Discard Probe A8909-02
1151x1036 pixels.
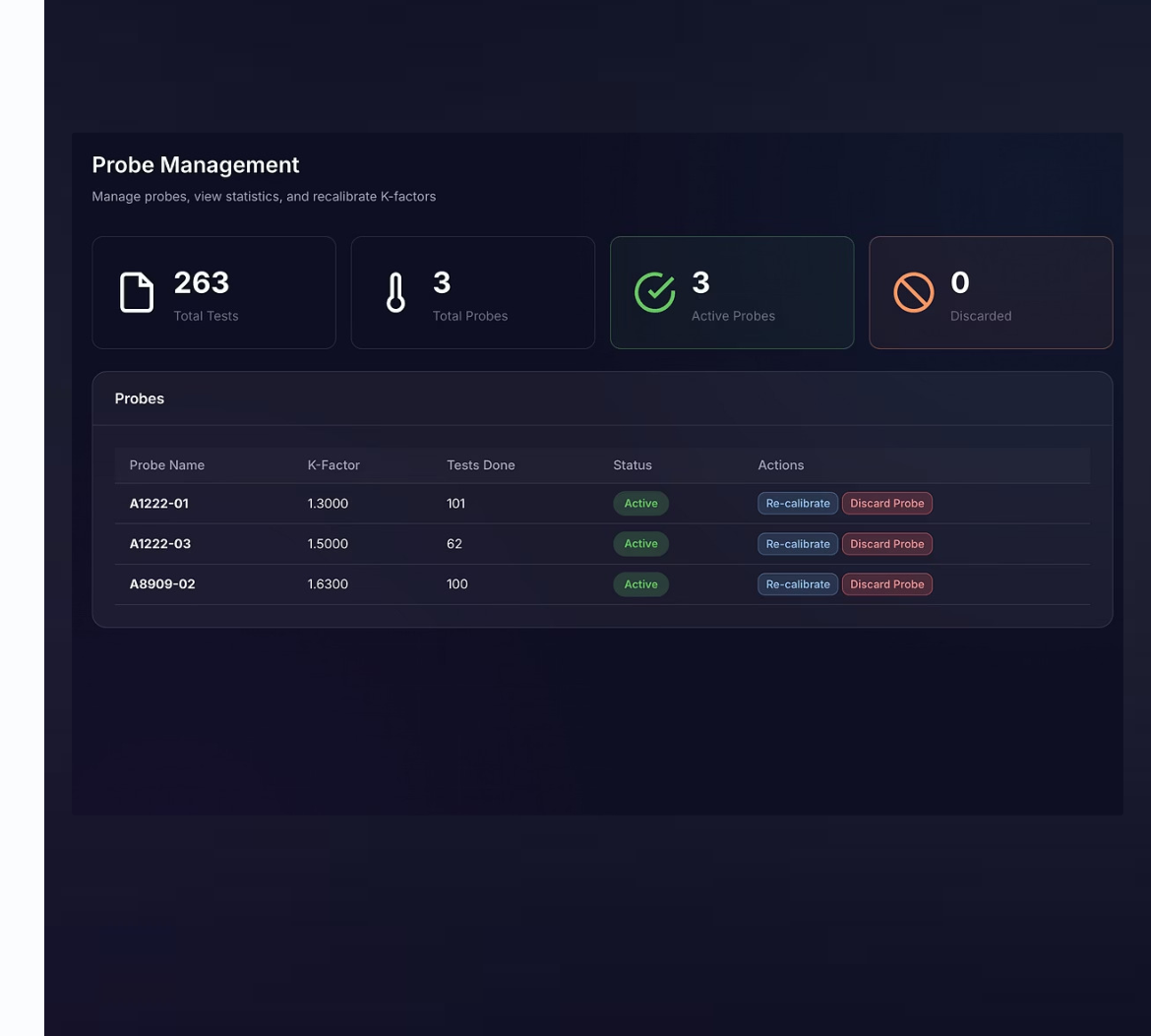[x=886, y=584]
